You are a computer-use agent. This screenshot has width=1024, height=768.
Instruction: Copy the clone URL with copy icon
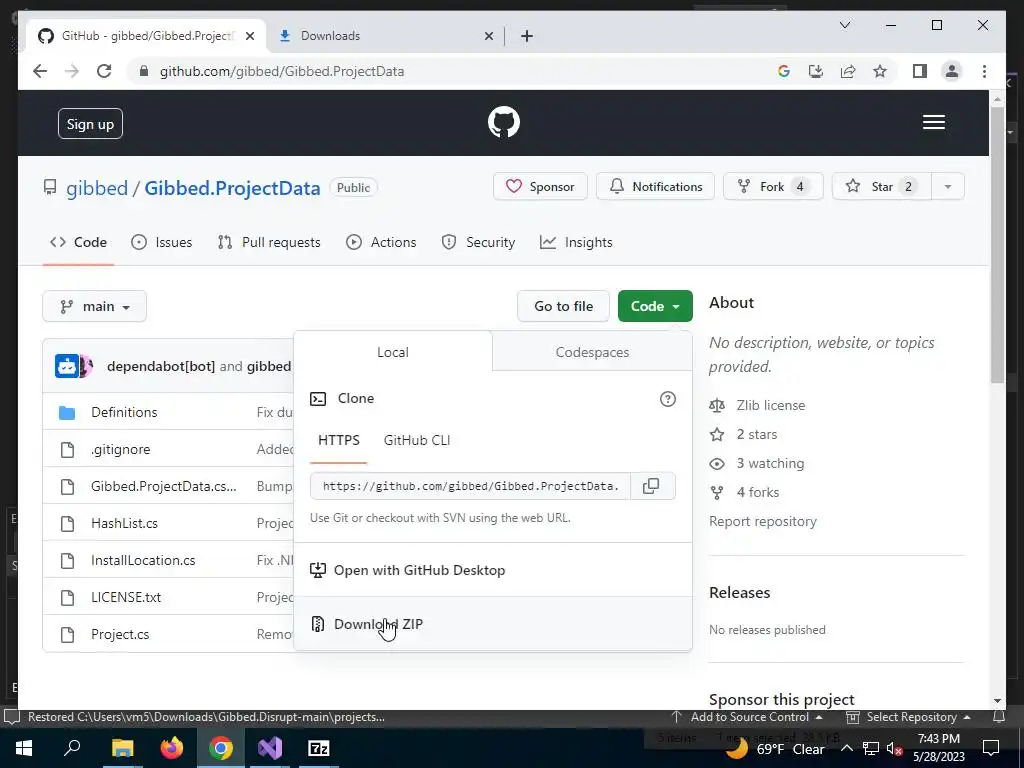[652, 486]
